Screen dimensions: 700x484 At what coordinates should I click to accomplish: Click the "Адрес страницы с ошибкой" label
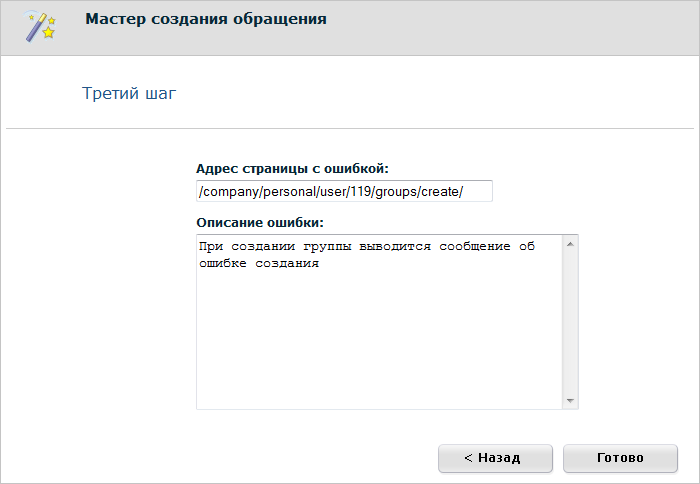(292, 169)
